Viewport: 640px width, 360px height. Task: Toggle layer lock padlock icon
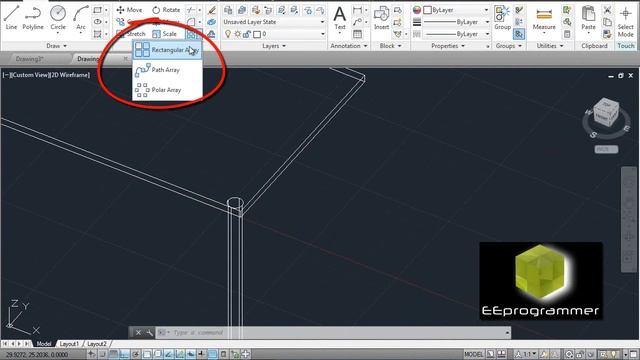(247, 34)
